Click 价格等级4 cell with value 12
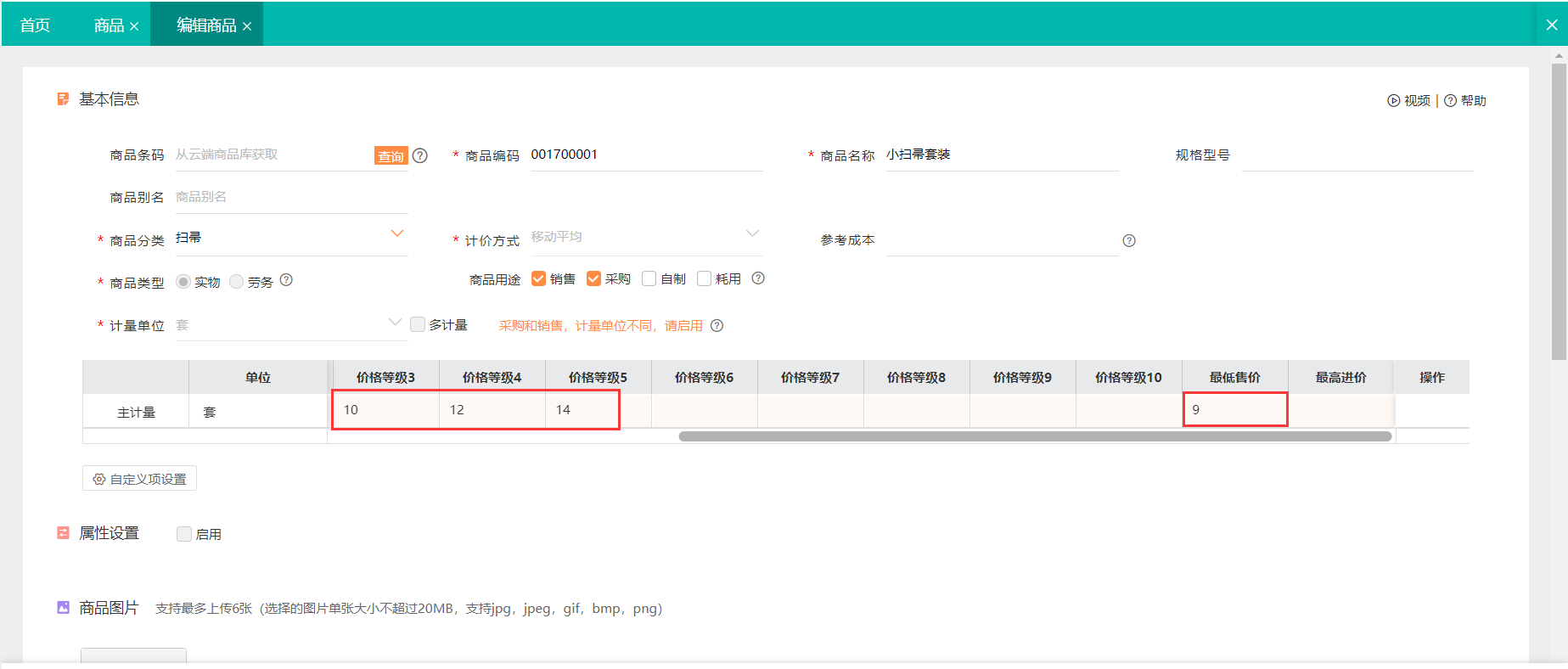1568x669 pixels. (x=492, y=410)
